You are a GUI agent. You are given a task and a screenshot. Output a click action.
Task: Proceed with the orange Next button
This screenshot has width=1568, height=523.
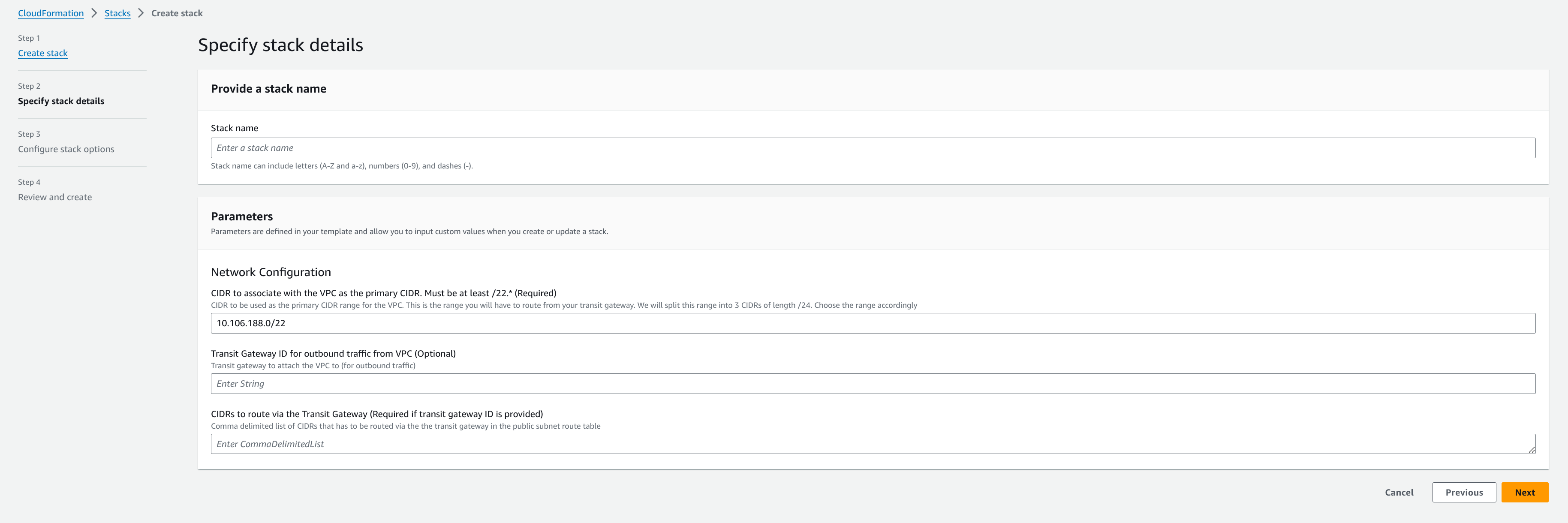tap(1524, 493)
